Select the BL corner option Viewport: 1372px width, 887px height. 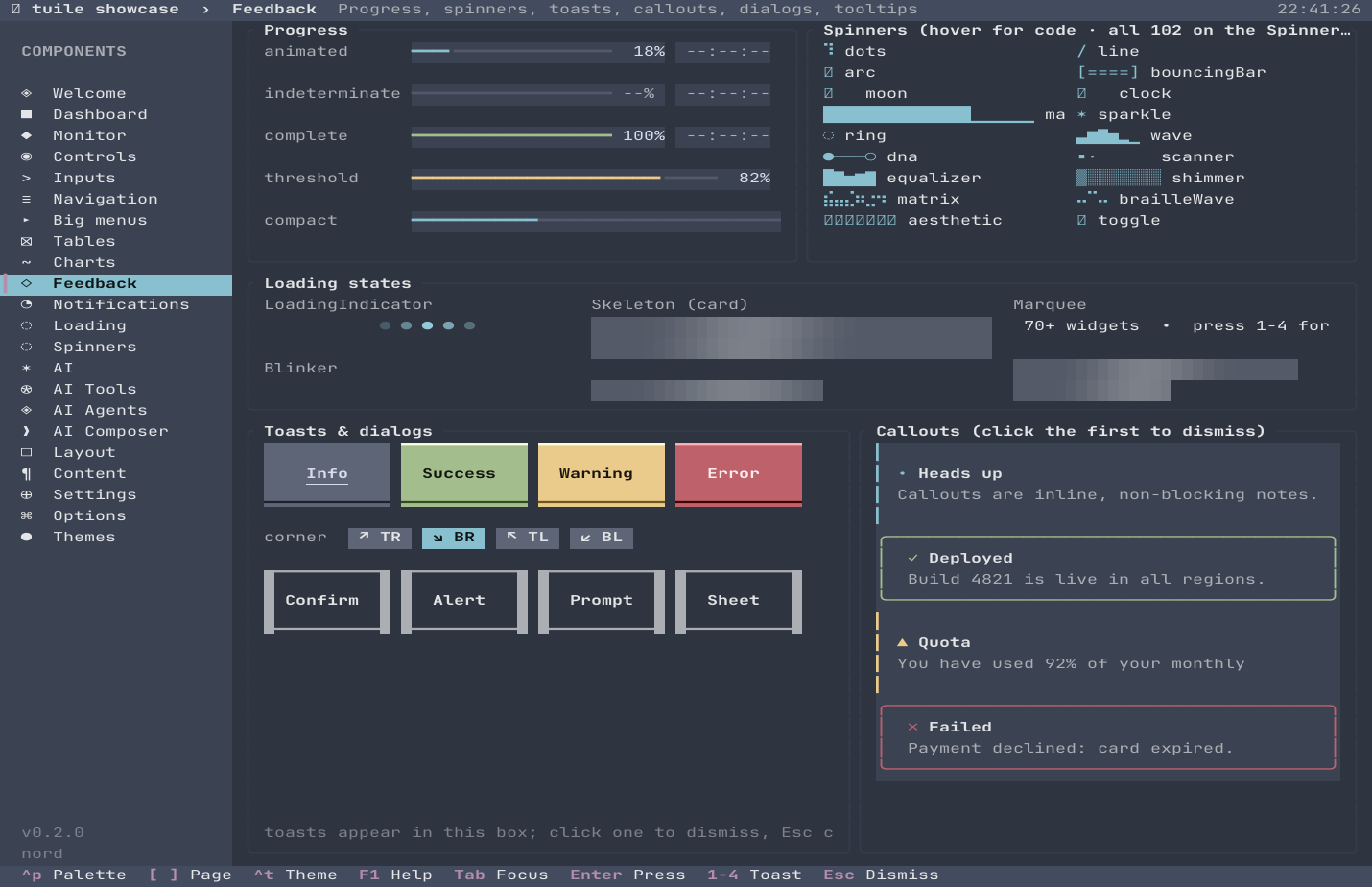click(x=602, y=538)
